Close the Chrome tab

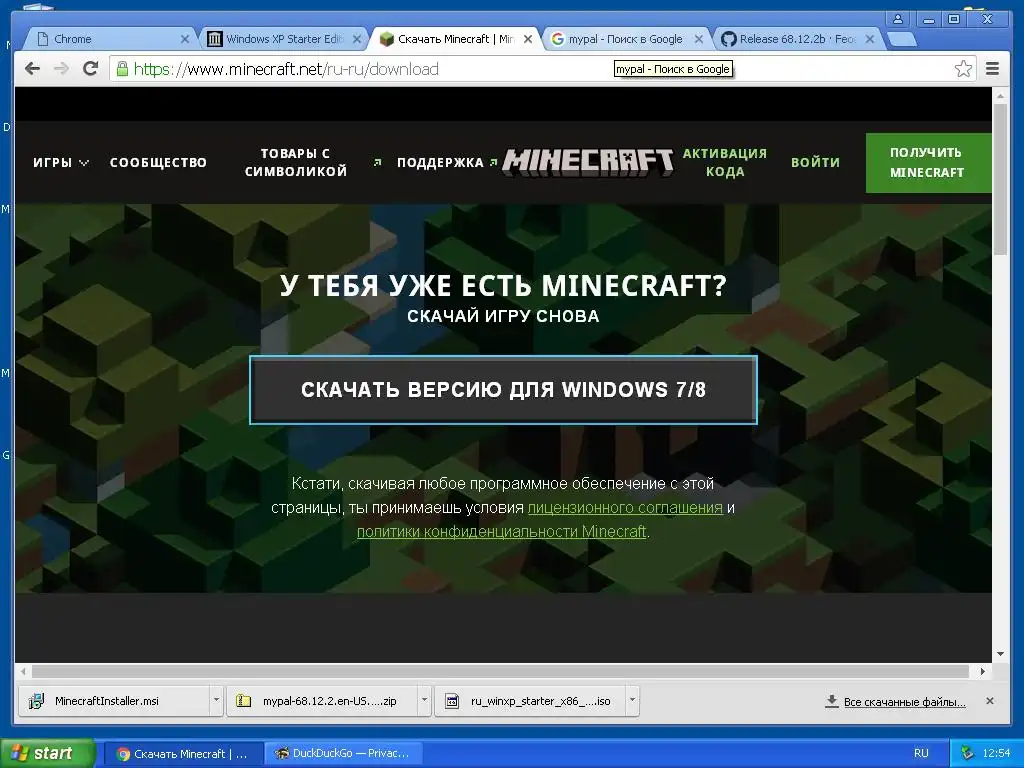click(x=185, y=39)
